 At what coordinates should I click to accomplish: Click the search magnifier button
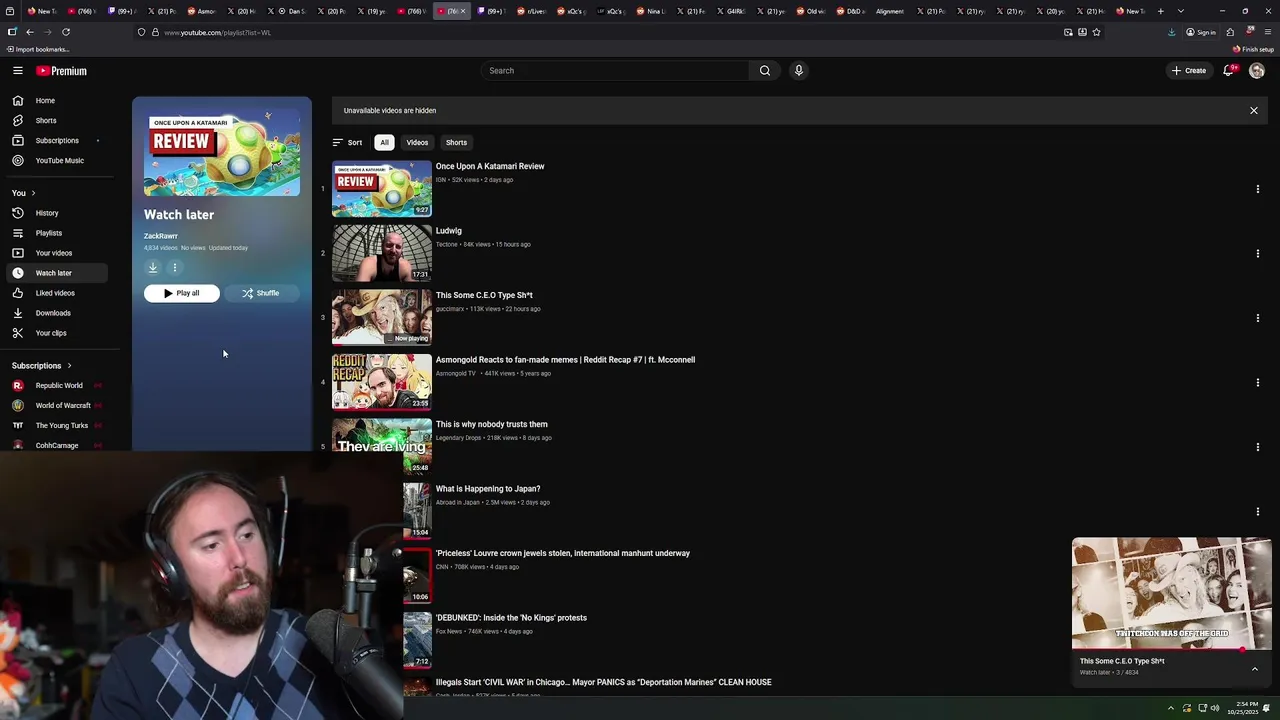point(765,70)
